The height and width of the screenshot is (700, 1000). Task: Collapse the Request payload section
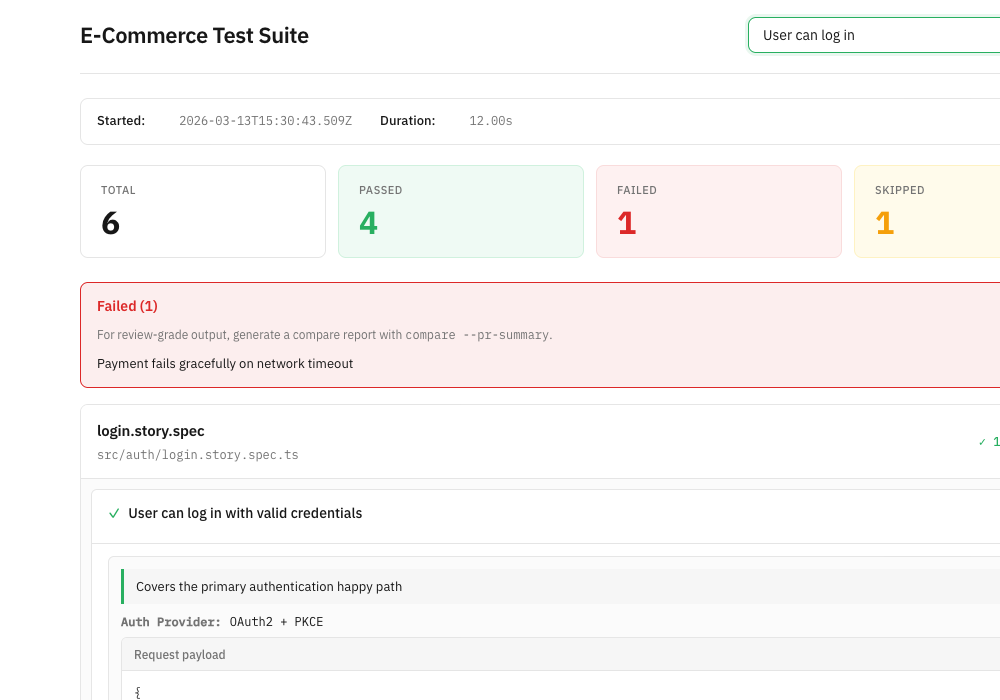tap(179, 654)
